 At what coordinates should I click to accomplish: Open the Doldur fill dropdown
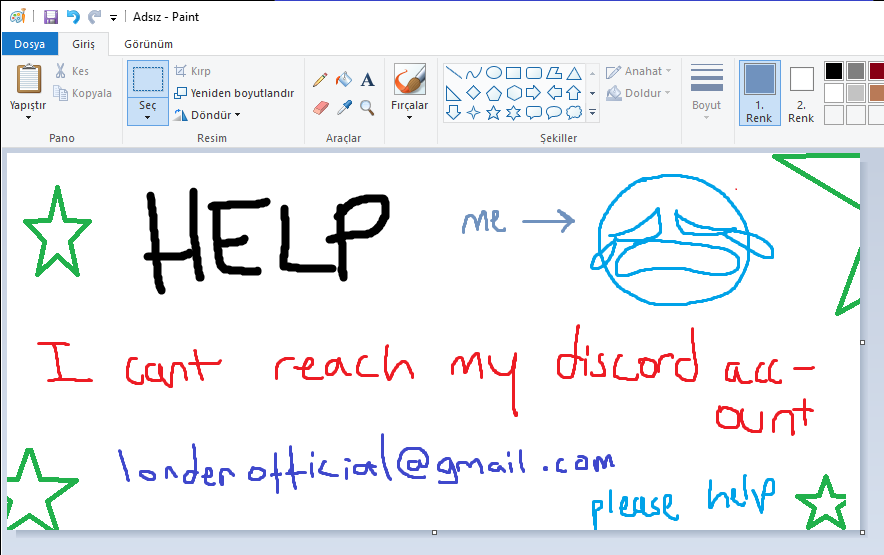[x=639, y=93]
